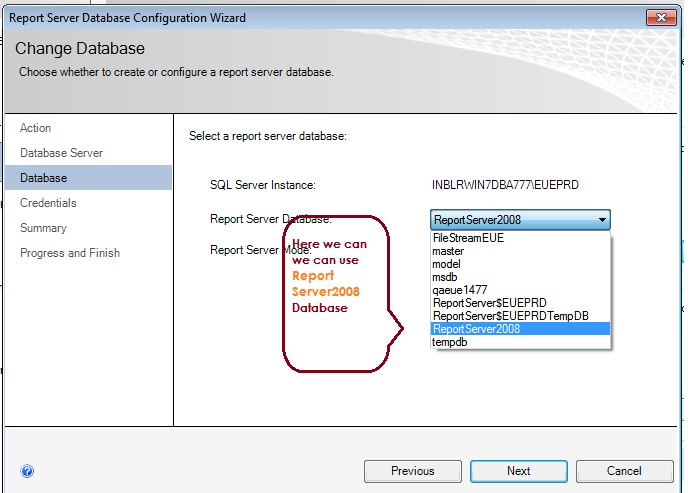690x493 pixels.
Task: Open the help icon at bottom left
Action: pos(27,471)
